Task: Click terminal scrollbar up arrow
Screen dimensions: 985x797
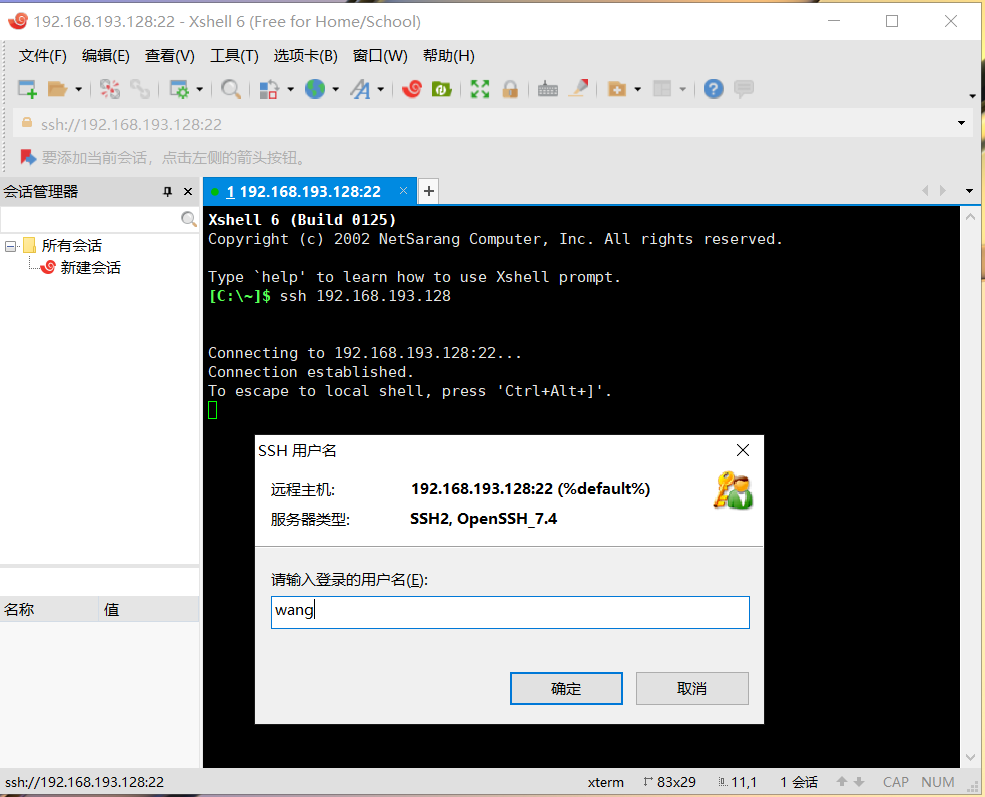Action: click(x=970, y=217)
